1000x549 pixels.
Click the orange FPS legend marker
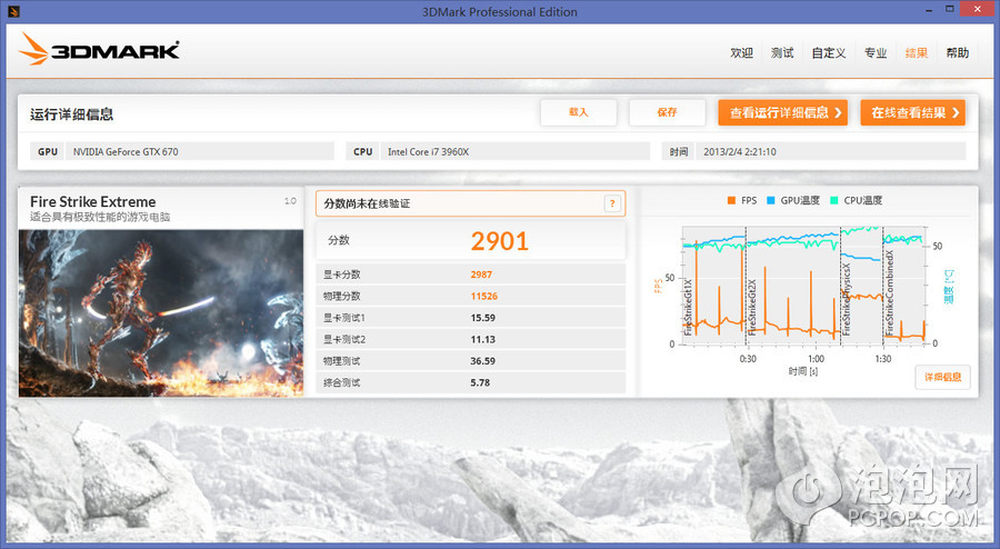pyautogui.click(x=732, y=200)
